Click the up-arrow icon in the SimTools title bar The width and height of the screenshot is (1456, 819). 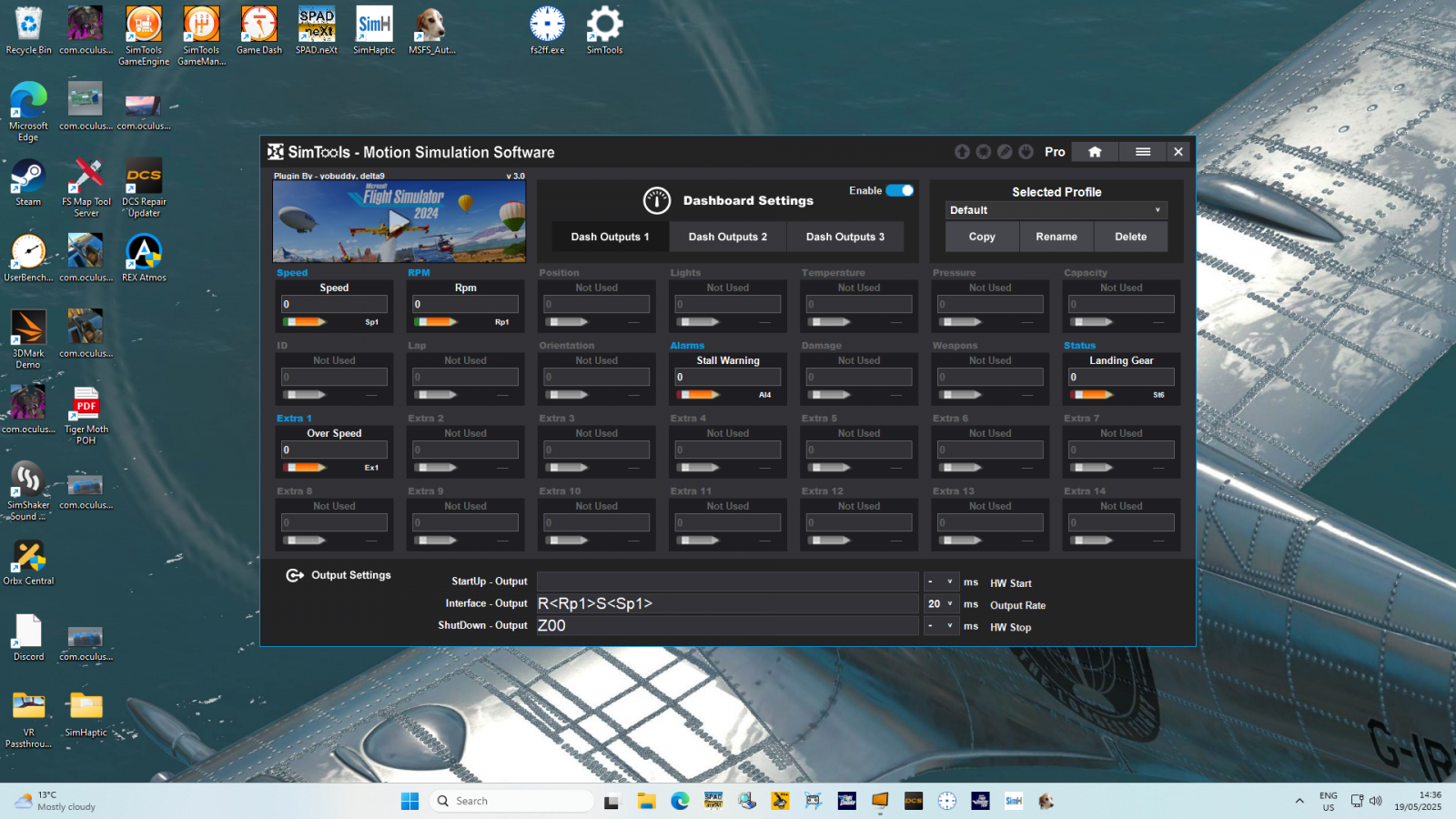tap(962, 152)
